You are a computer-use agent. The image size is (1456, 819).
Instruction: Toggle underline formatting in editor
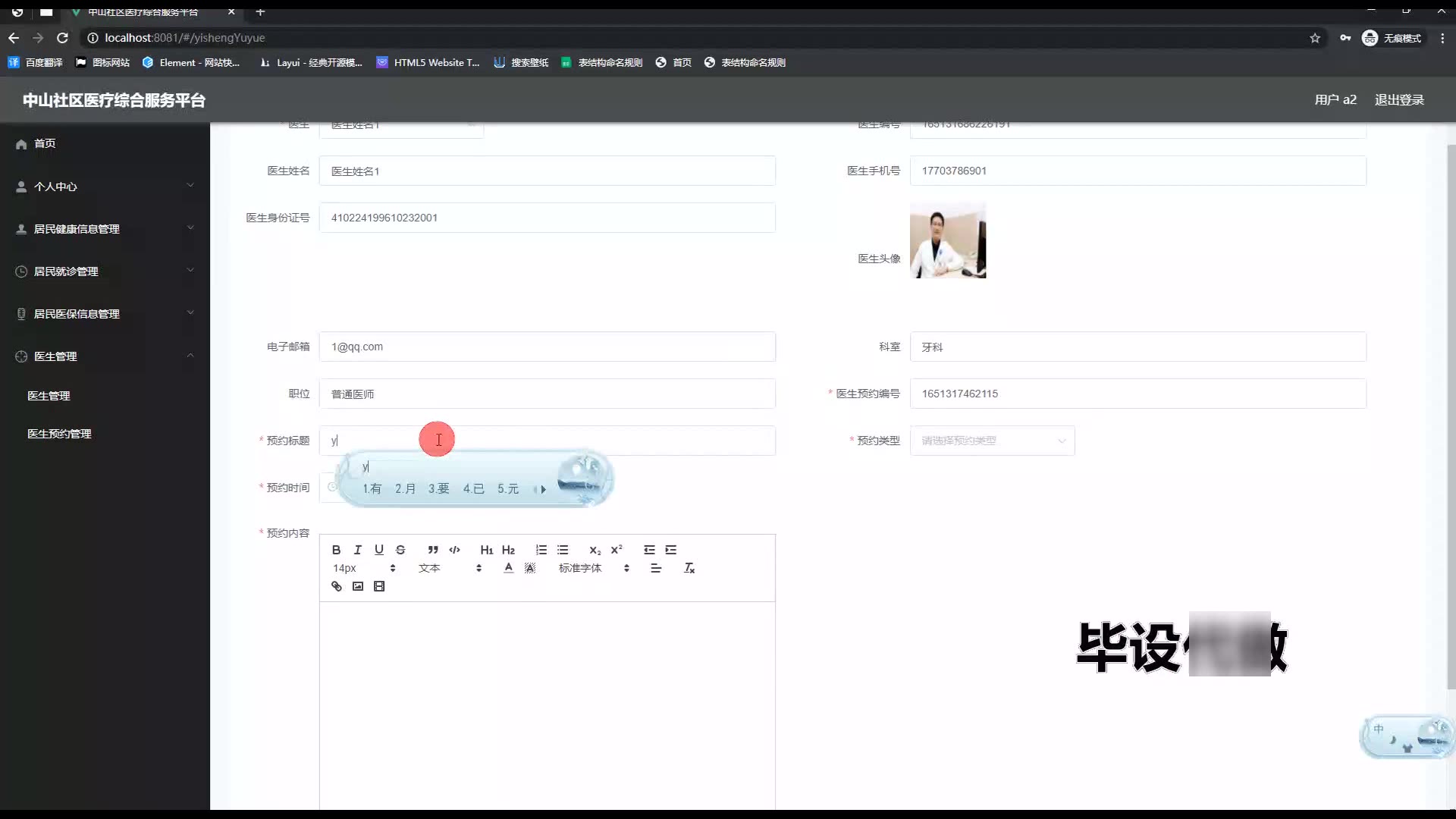[379, 550]
